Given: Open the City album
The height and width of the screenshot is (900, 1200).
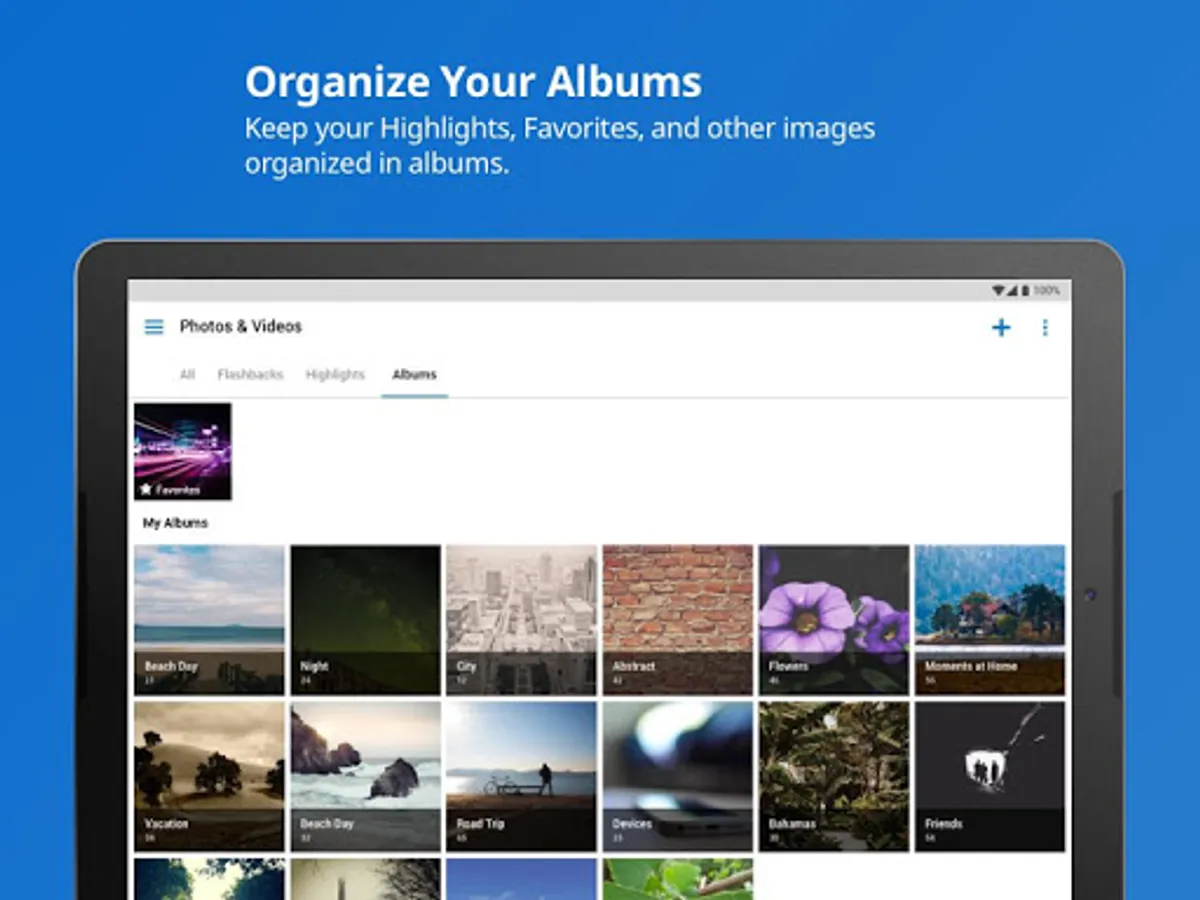Looking at the screenshot, I should pos(521,620).
